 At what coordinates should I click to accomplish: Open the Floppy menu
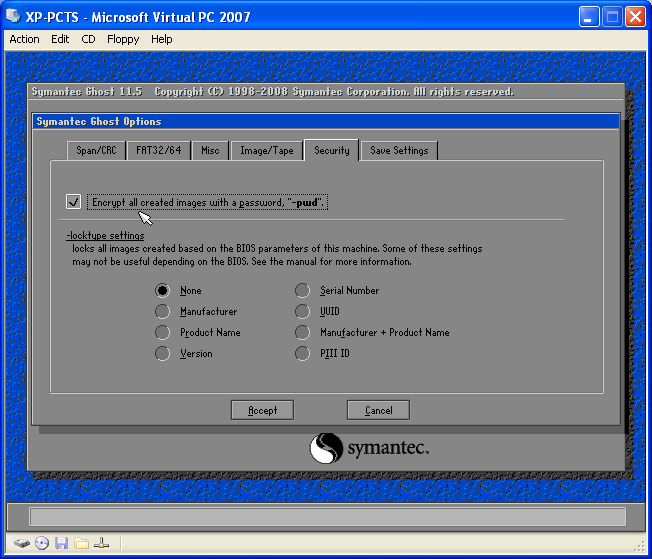click(x=123, y=39)
